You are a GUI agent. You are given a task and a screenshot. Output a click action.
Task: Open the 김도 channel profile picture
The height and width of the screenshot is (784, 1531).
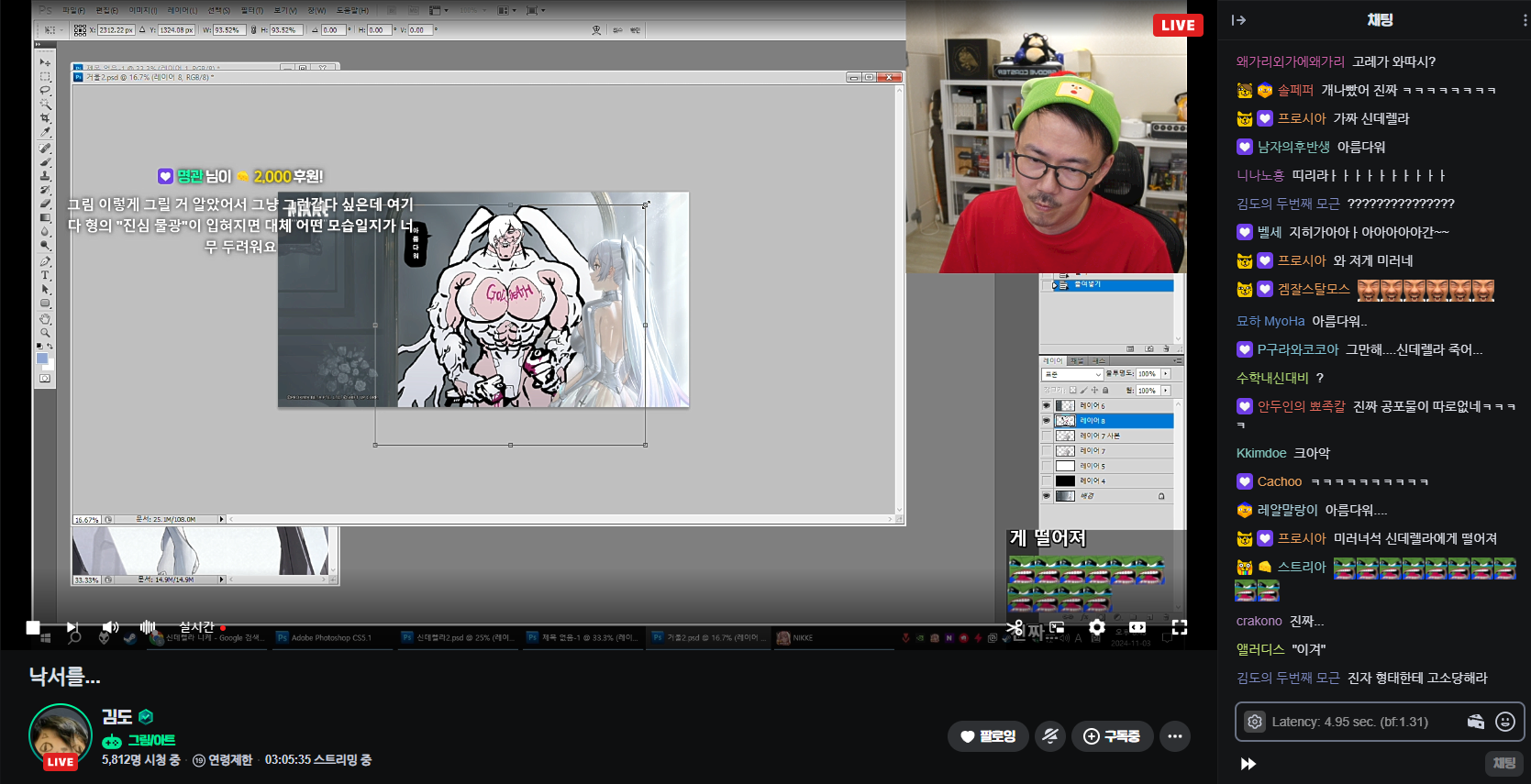pos(61,734)
